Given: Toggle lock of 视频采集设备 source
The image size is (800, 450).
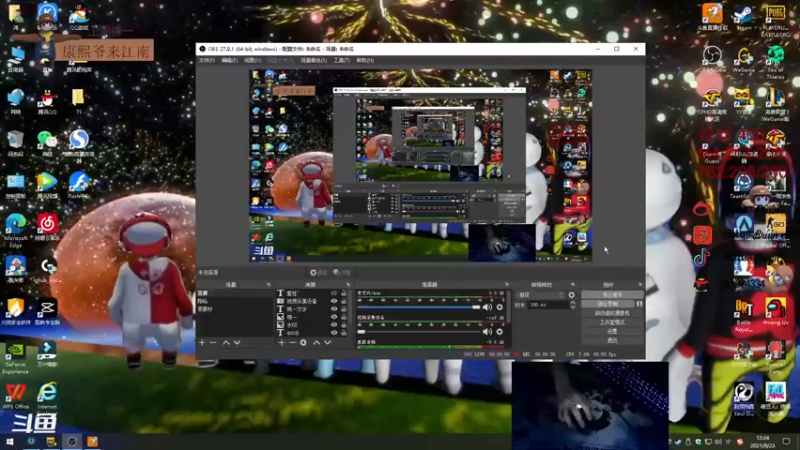Looking at the screenshot, I should tap(344, 301).
